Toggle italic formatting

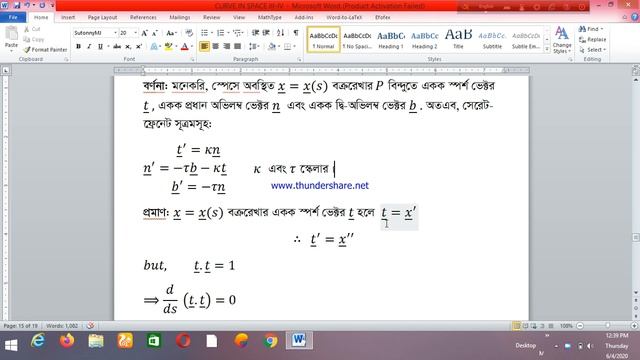point(89,47)
